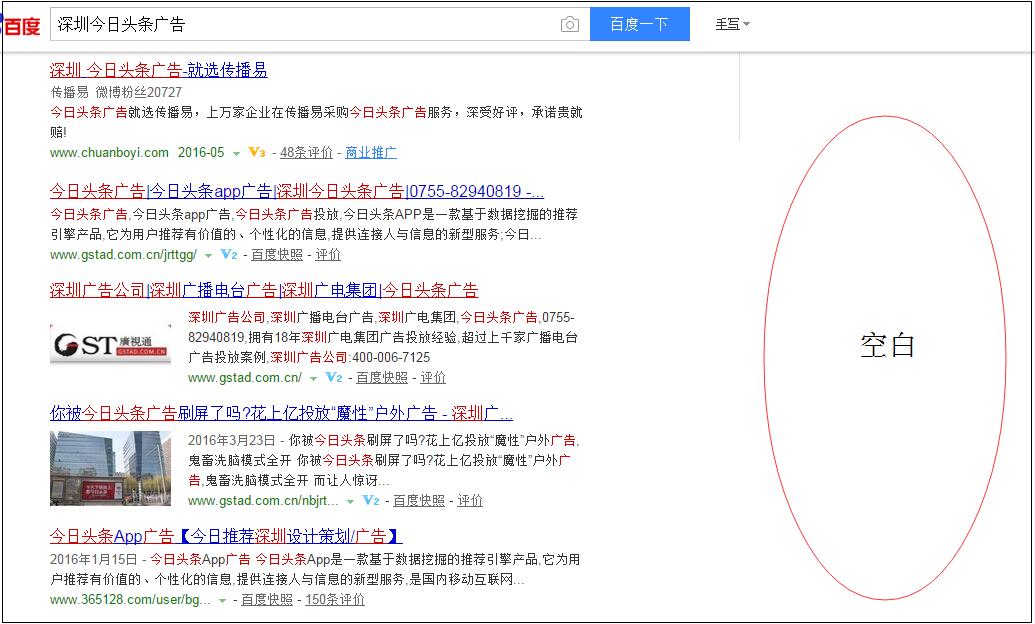This screenshot has width=1035, height=624.
Task: Open the 今日头条App广告 result title
Action: 225,535
